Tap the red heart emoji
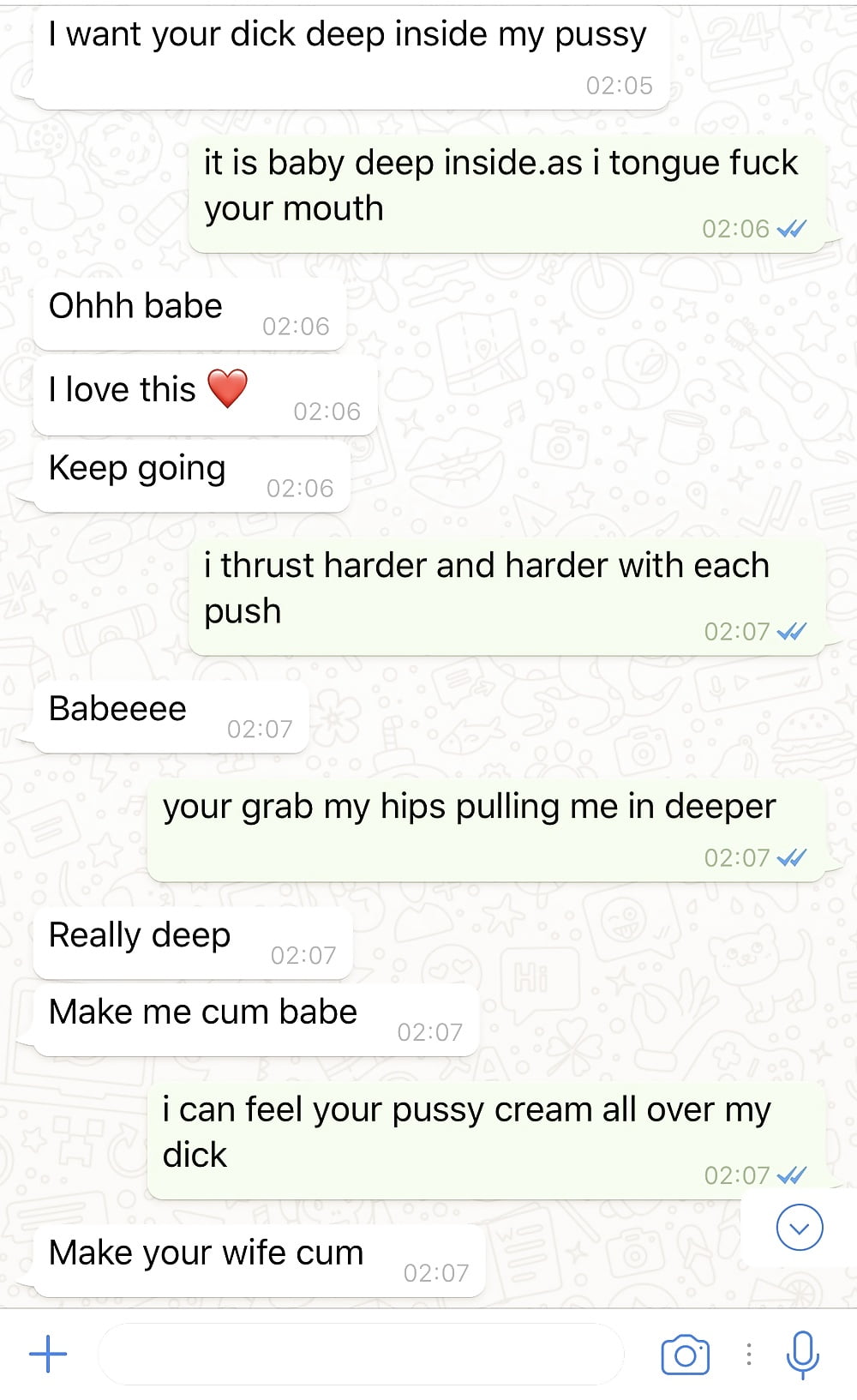The width and height of the screenshot is (857, 1400). pyautogui.click(x=228, y=388)
